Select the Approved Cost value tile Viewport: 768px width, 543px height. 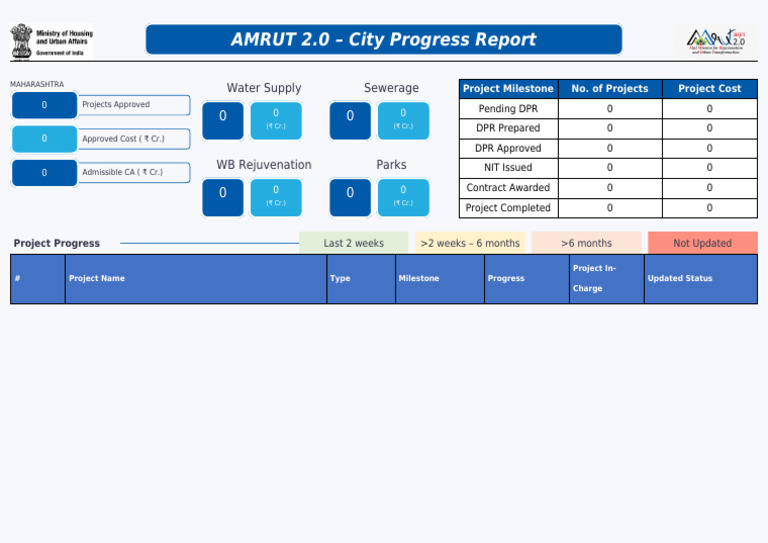pyautogui.click(x=45, y=139)
